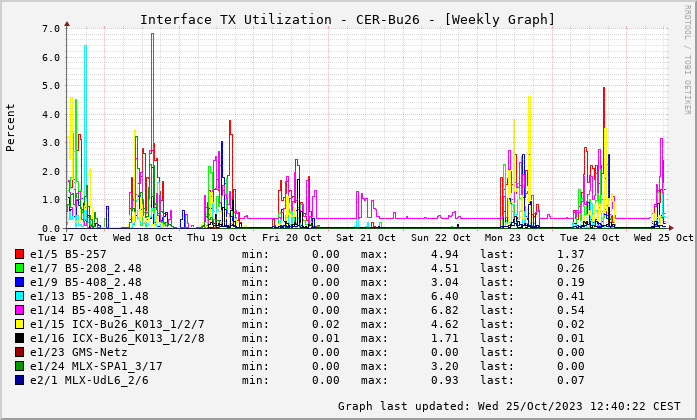The image size is (697, 420).
Task: Click the magenta e1/14 B5-408_1.48 legend swatch
Action: point(20,311)
